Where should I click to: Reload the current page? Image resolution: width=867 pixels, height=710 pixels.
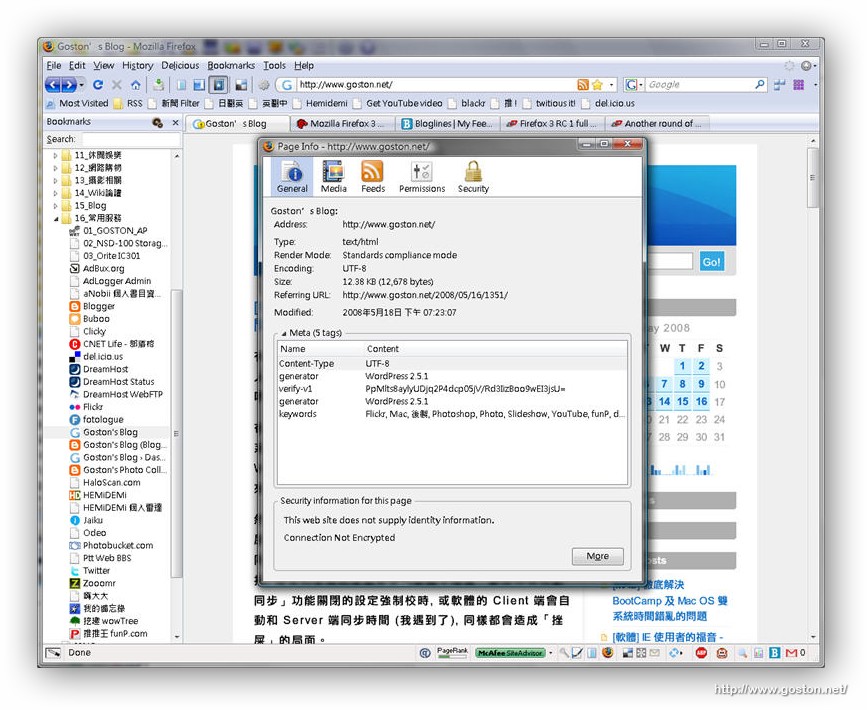(98, 85)
